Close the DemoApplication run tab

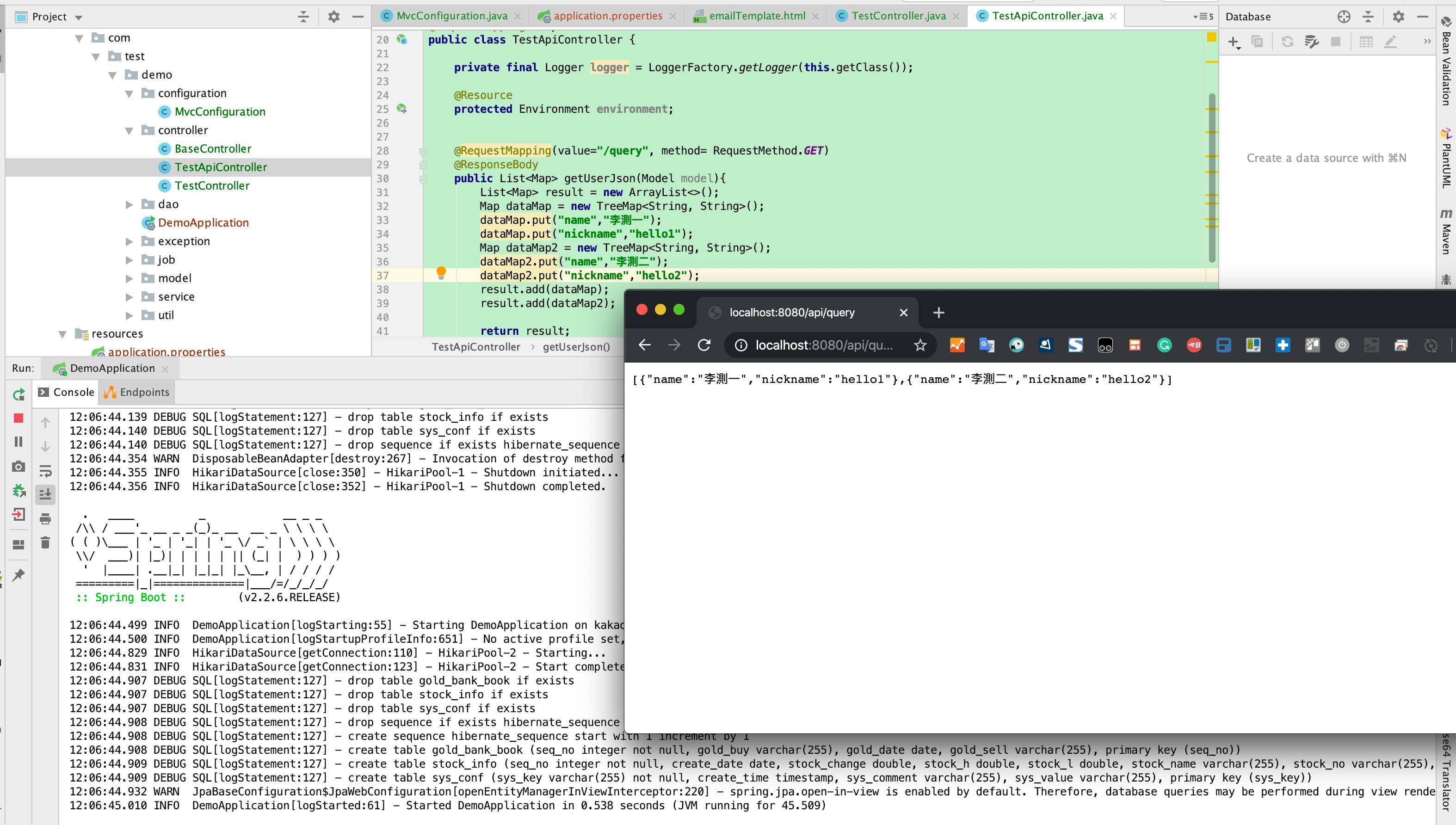tap(165, 369)
